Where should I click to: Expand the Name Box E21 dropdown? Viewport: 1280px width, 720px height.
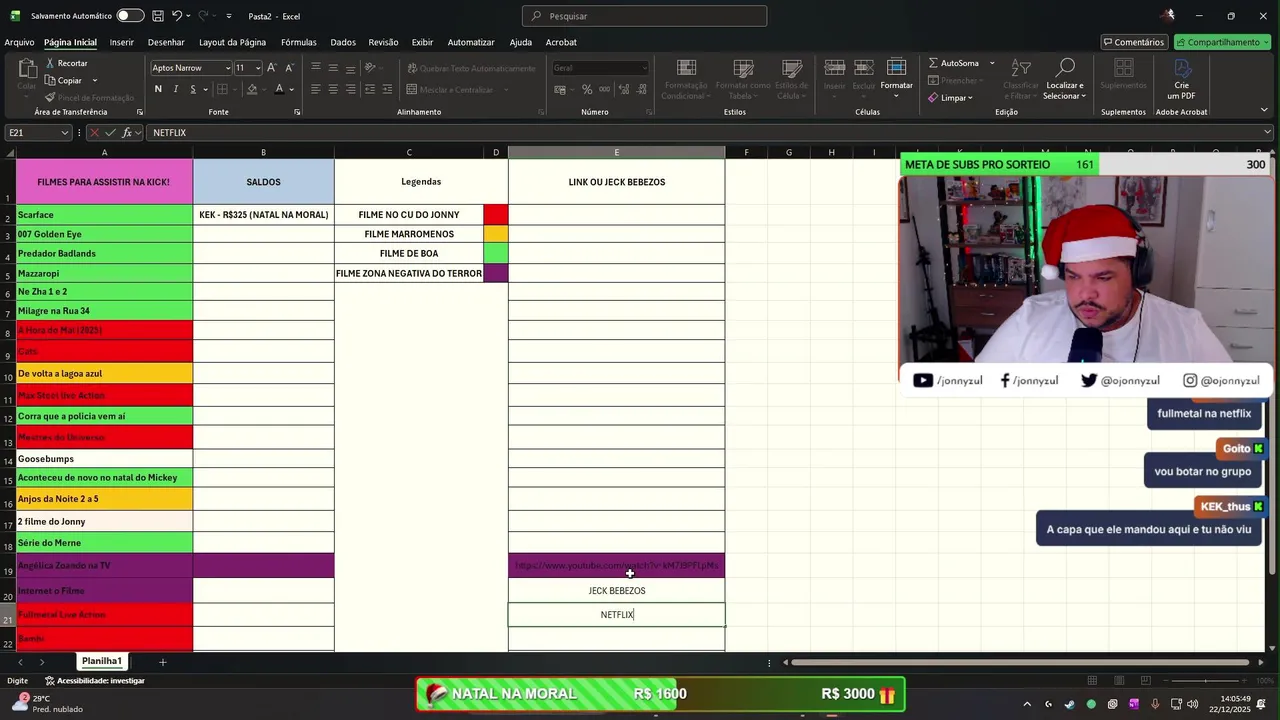click(65, 132)
